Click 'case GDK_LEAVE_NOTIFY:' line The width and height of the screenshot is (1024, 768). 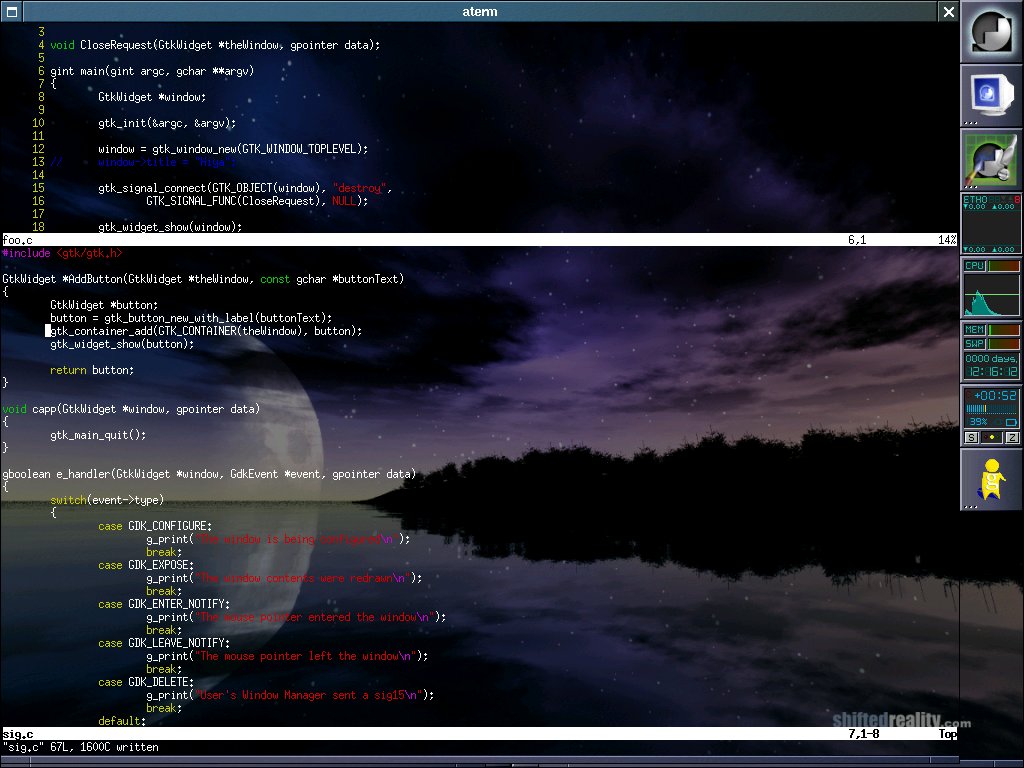pos(164,643)
